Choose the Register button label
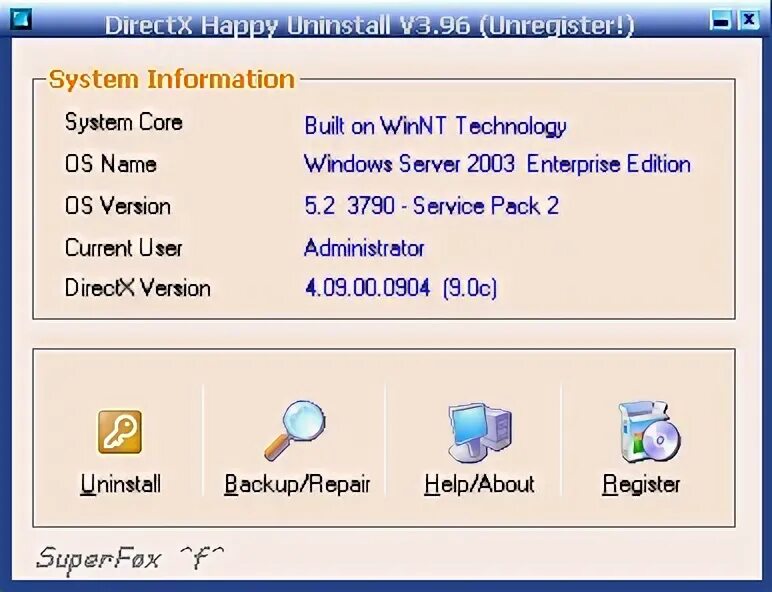 click(641, 485)
